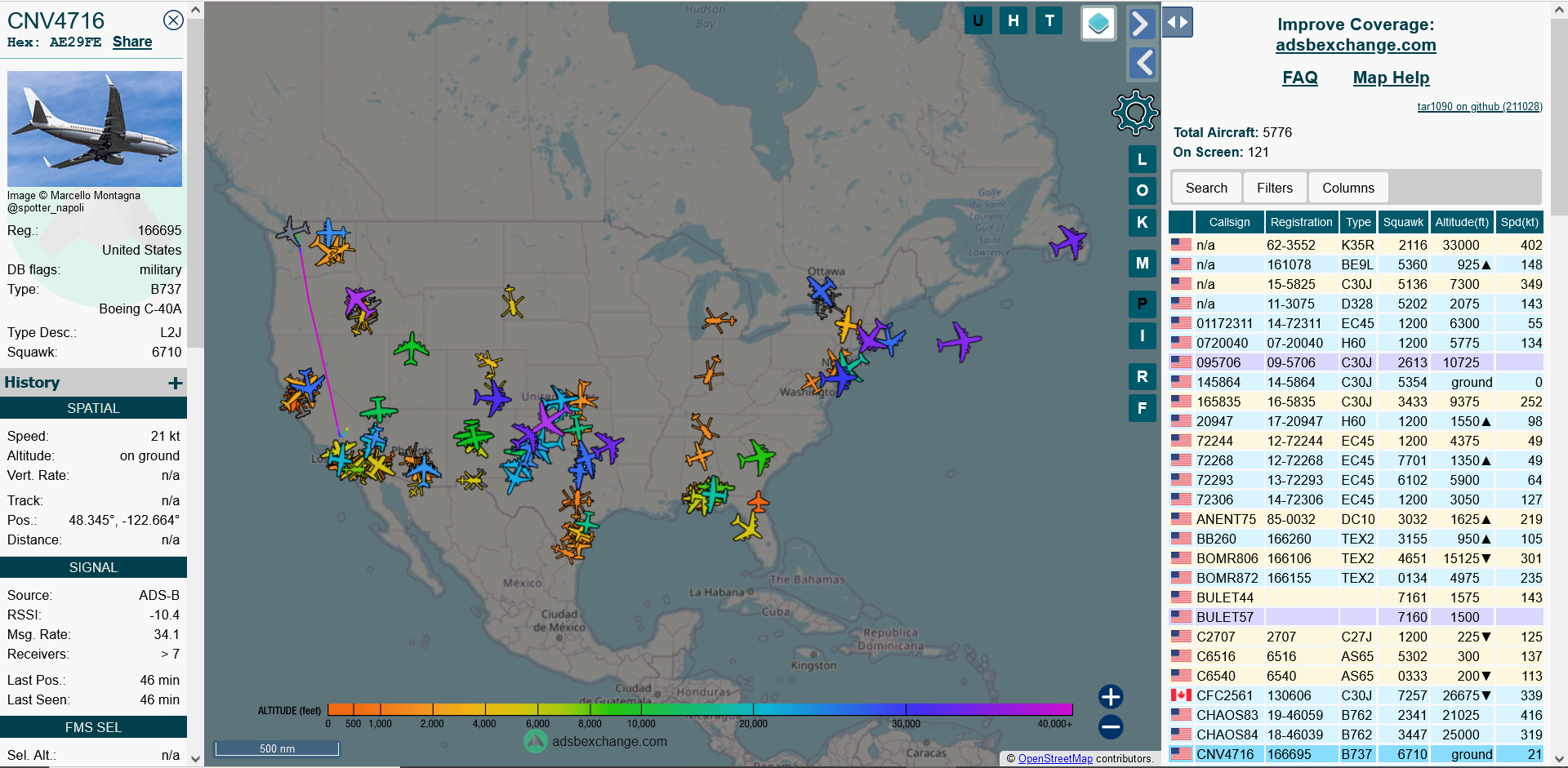Toggle the H map button

click(x=1013, y=21)
